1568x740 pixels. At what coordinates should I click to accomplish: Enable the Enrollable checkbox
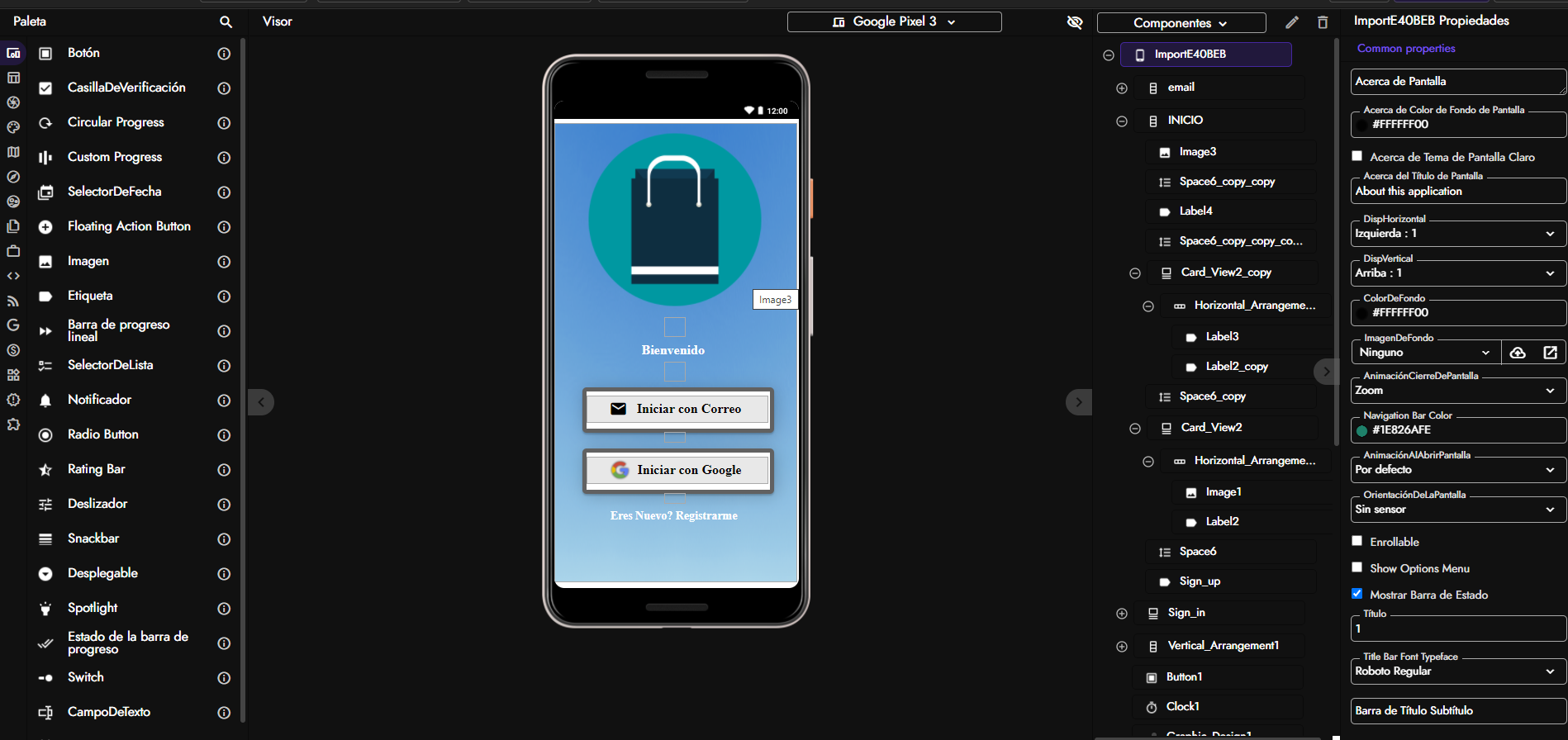[1357, 541]
